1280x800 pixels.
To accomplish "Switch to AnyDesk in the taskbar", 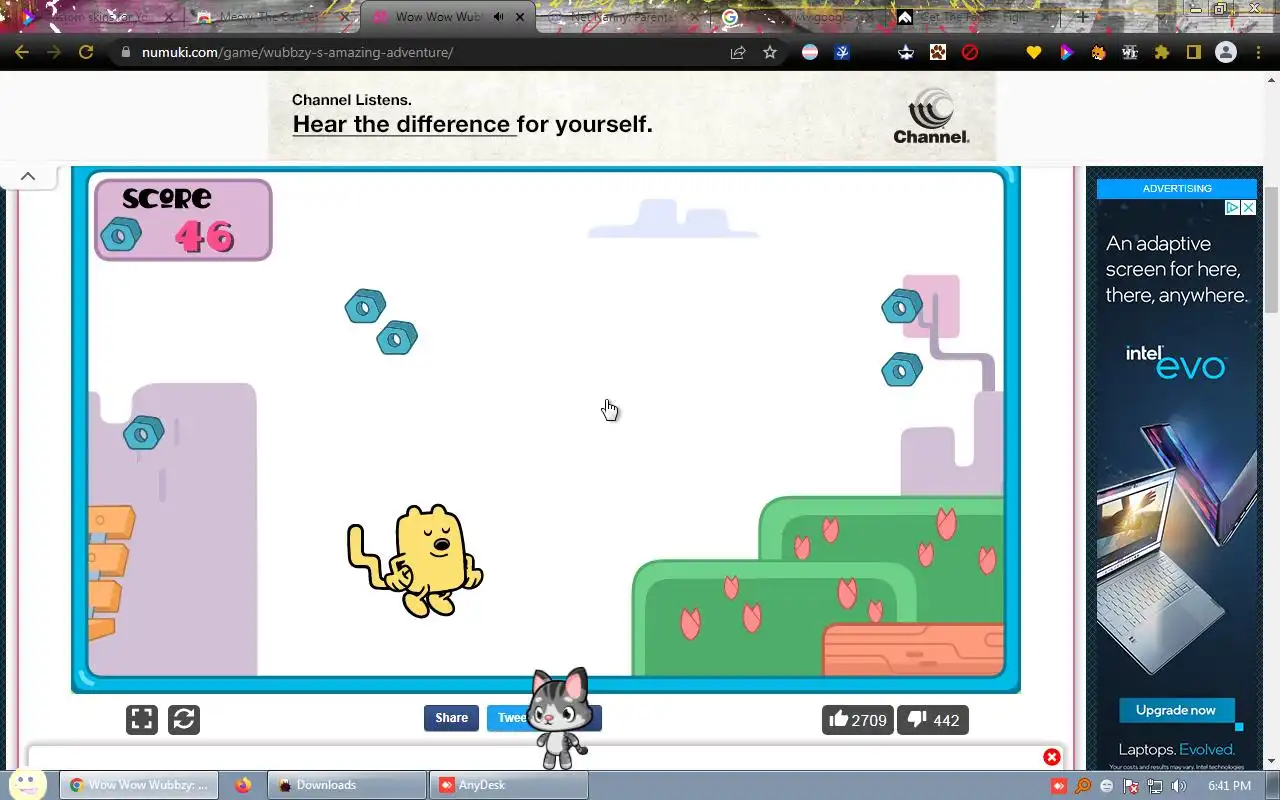I will 508,785.
